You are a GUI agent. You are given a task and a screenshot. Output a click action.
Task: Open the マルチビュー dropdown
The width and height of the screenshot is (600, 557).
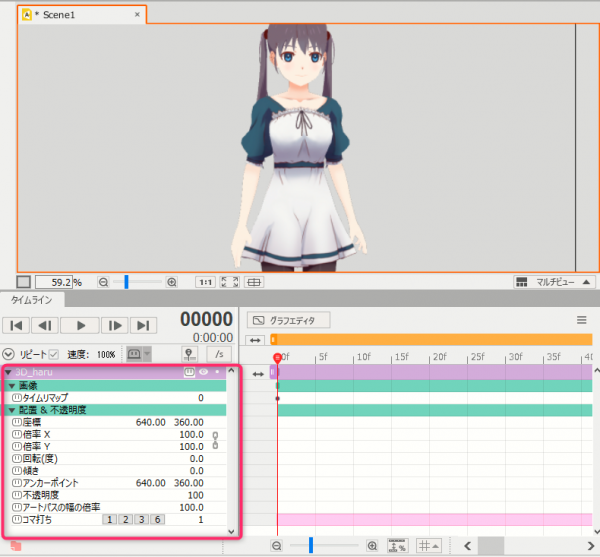[554, 282]
